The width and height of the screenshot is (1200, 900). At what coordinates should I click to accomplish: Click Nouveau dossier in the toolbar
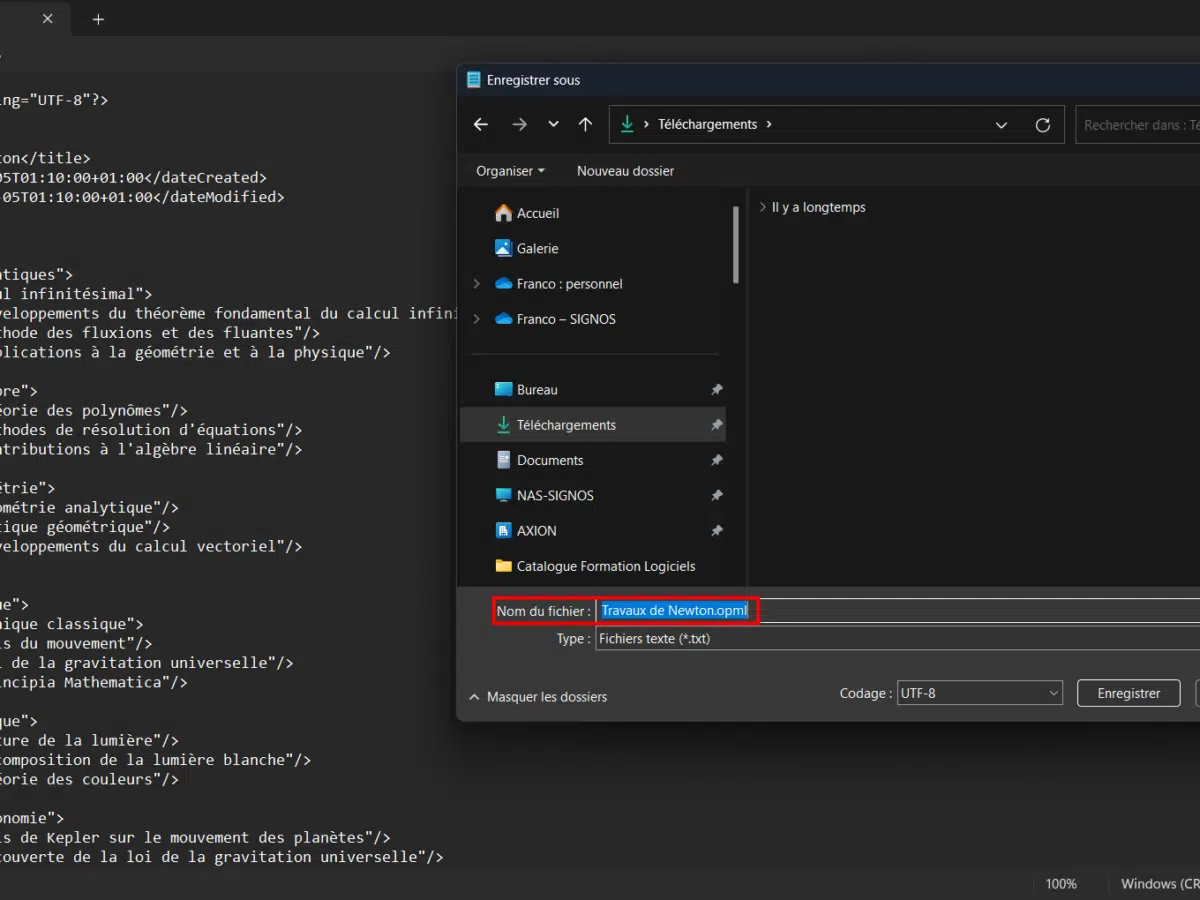625,171
